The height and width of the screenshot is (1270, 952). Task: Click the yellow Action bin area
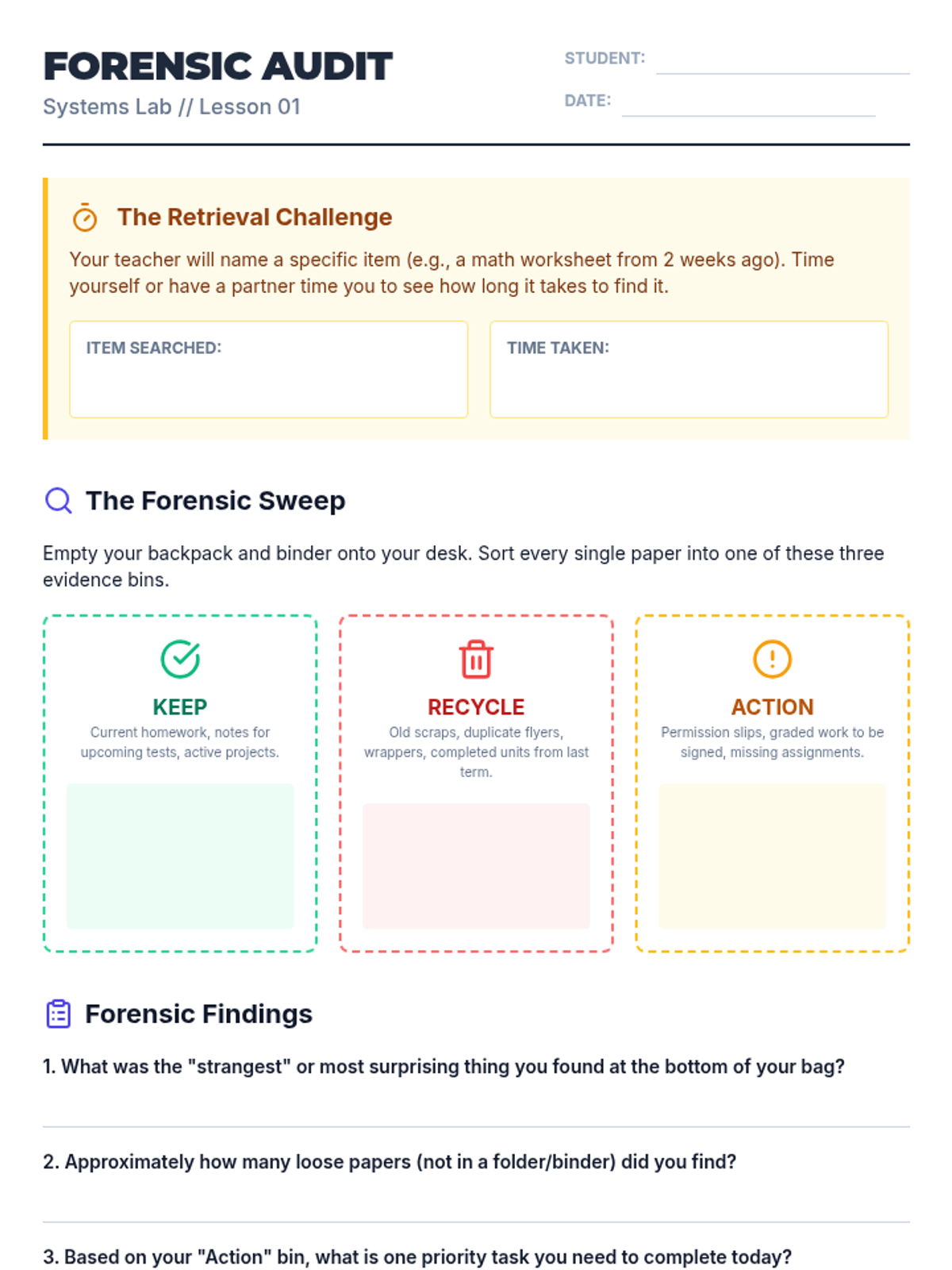point(772,856)
